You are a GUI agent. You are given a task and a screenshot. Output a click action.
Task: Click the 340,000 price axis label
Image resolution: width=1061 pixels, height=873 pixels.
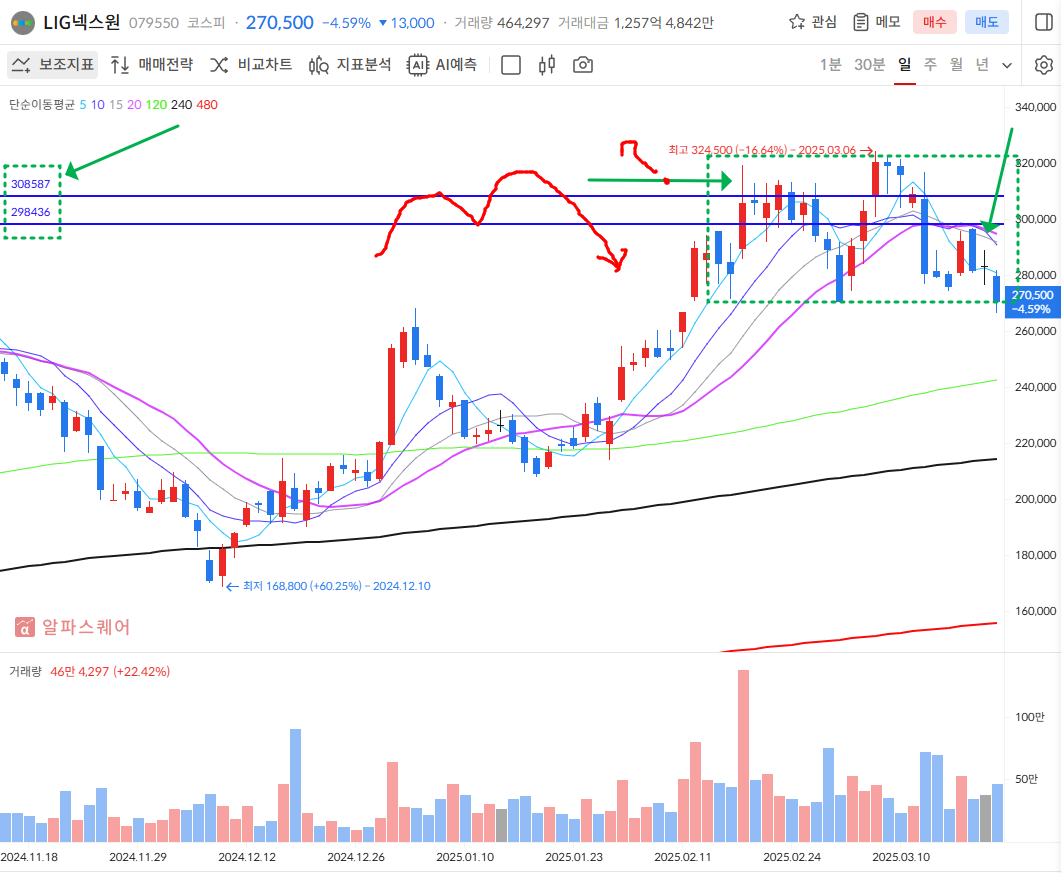click(x=1036, y=107)
